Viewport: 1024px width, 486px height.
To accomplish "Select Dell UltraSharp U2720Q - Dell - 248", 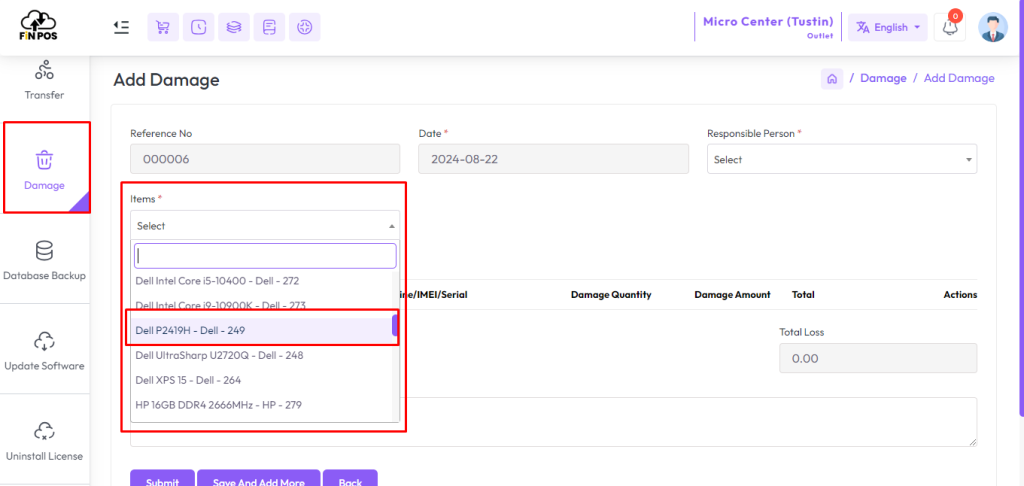I will [x=261, y=355].
